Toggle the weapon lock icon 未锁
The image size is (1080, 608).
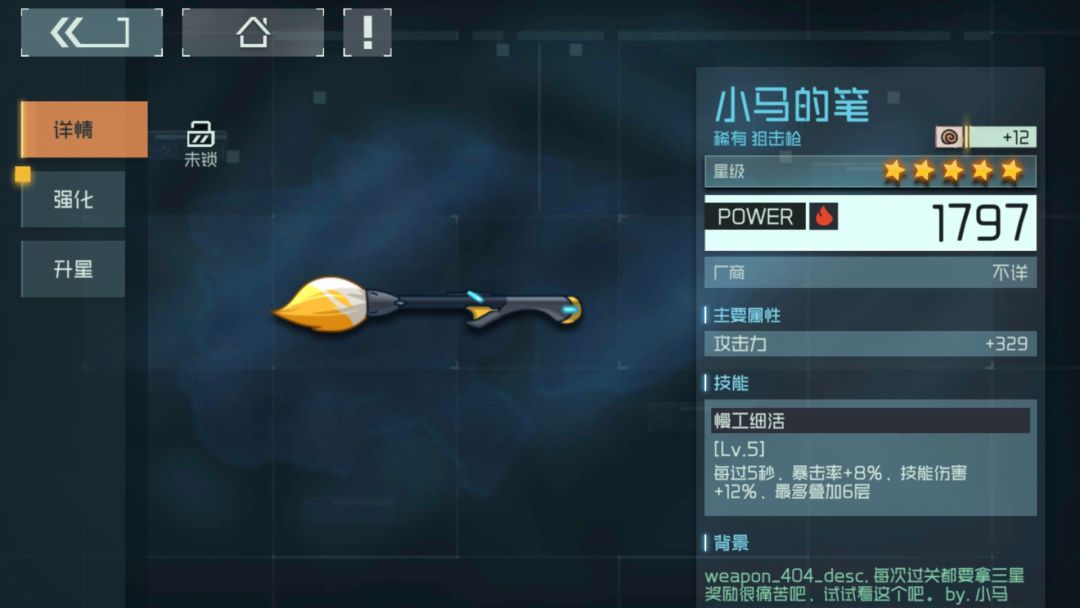coord(200,143)
